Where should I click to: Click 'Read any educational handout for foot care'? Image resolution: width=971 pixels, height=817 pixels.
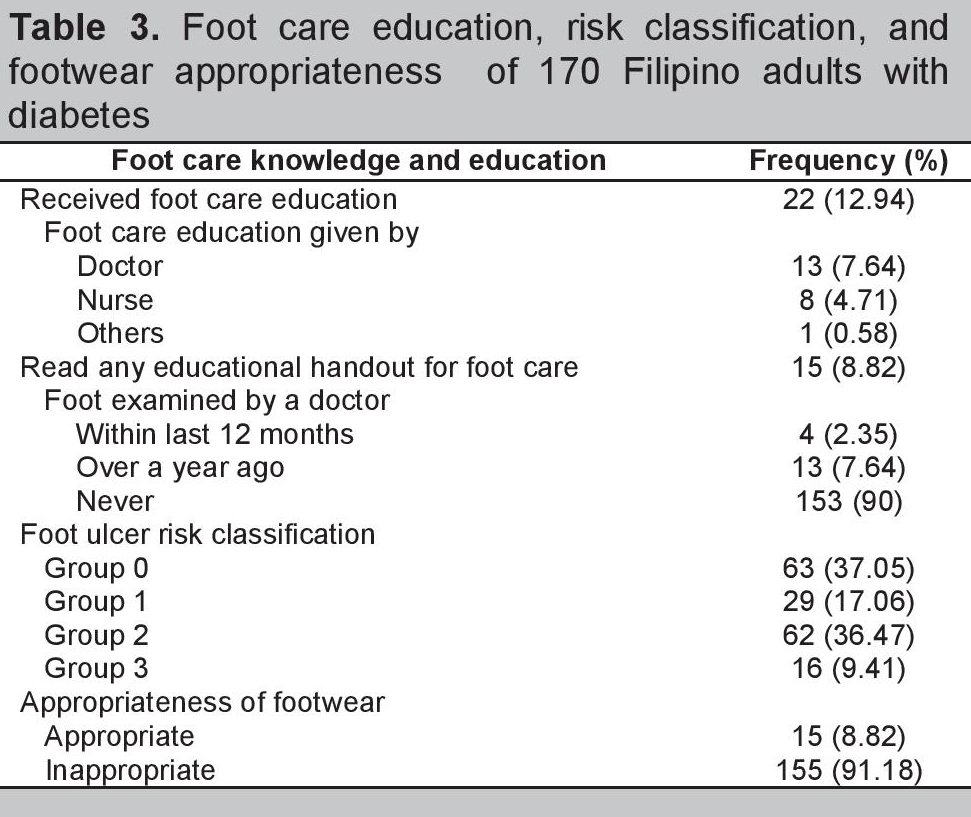coord(299,367)
